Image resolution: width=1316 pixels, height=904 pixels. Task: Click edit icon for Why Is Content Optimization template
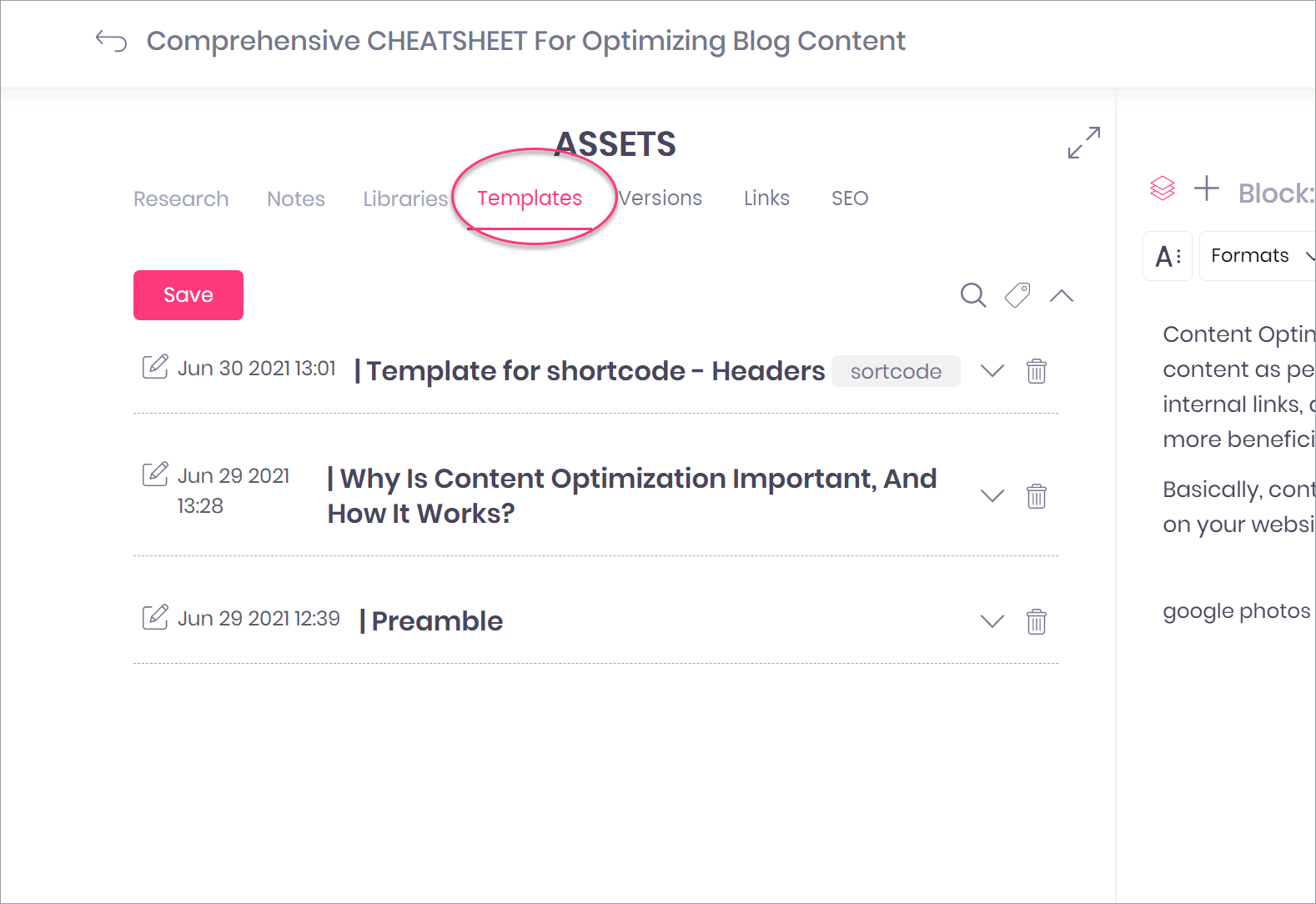[155, 474]
